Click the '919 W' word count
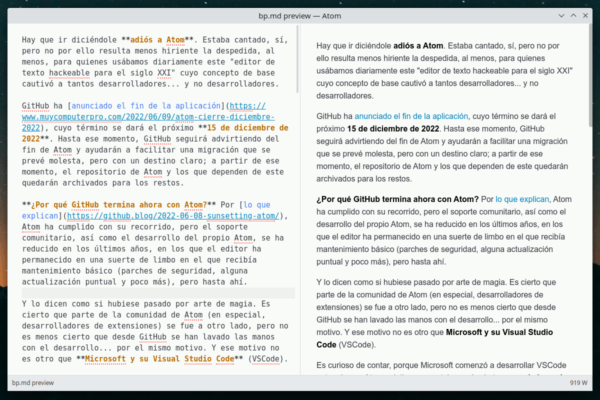600x400 pixels. coord(578,383)
